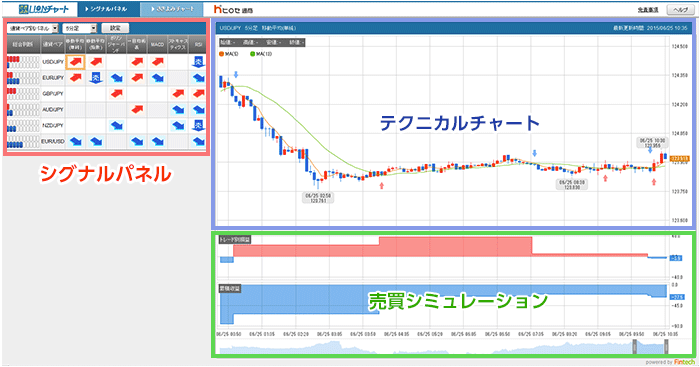Click the 累積損益 pane label
Screen dimensions: 700x367
[x=229, y=289]
